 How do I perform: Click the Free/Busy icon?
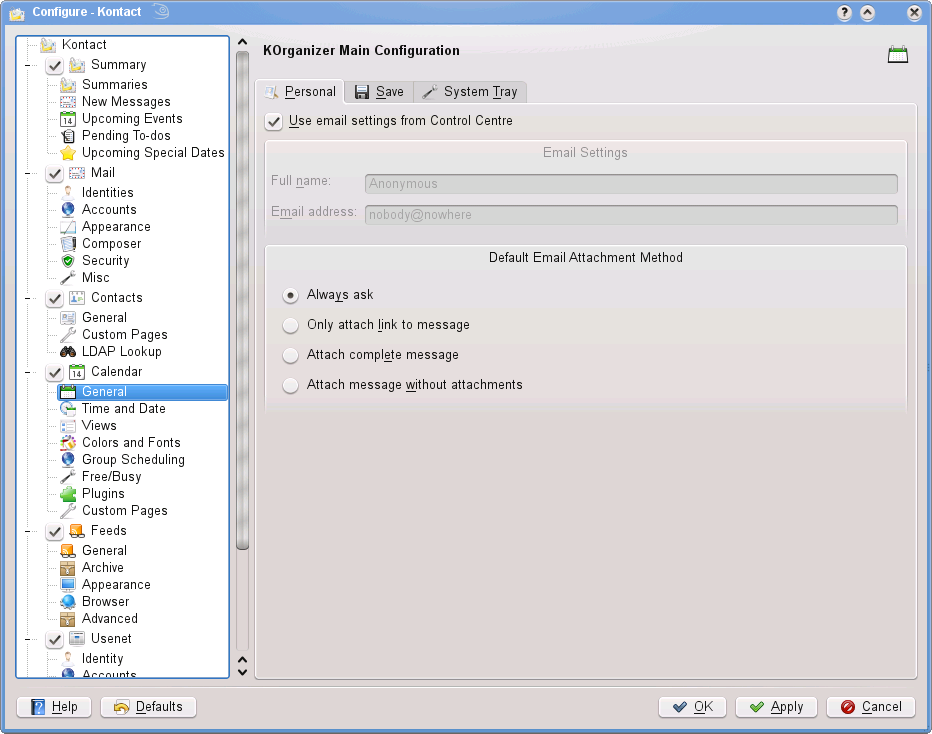[68, 477]
